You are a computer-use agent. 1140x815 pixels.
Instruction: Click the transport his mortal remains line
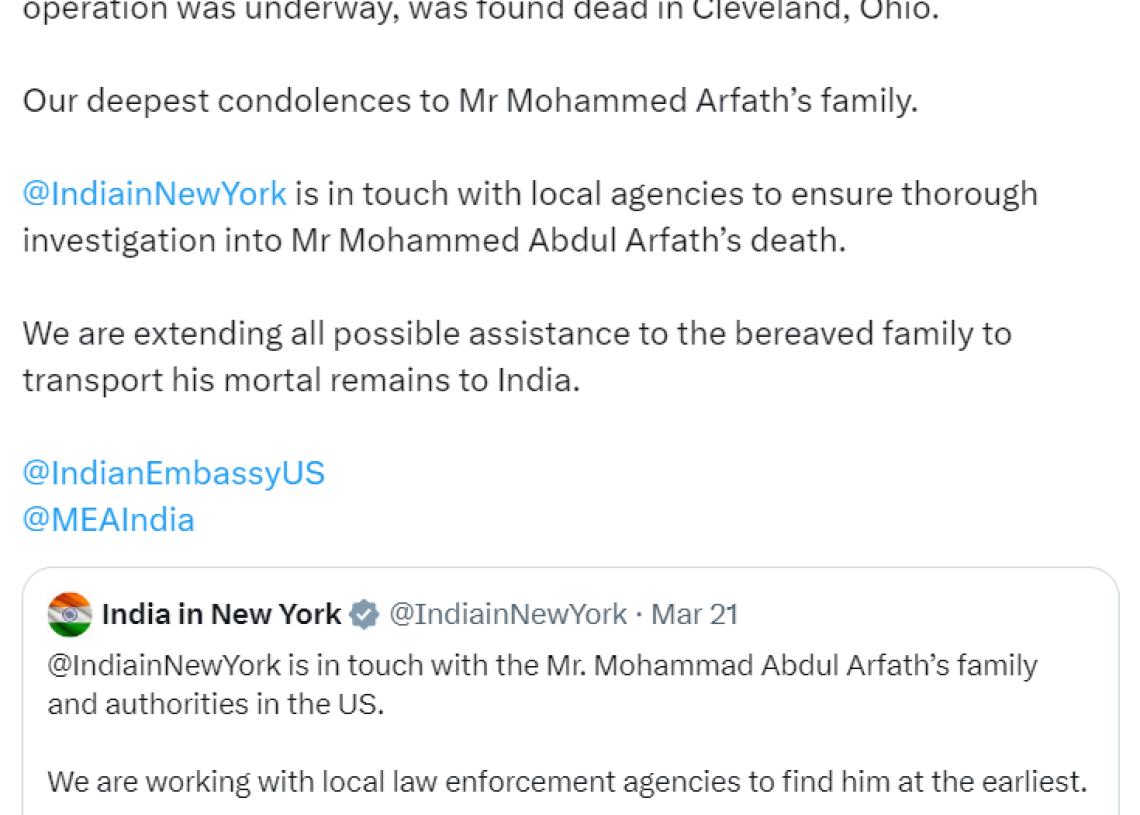coord(301,380)
